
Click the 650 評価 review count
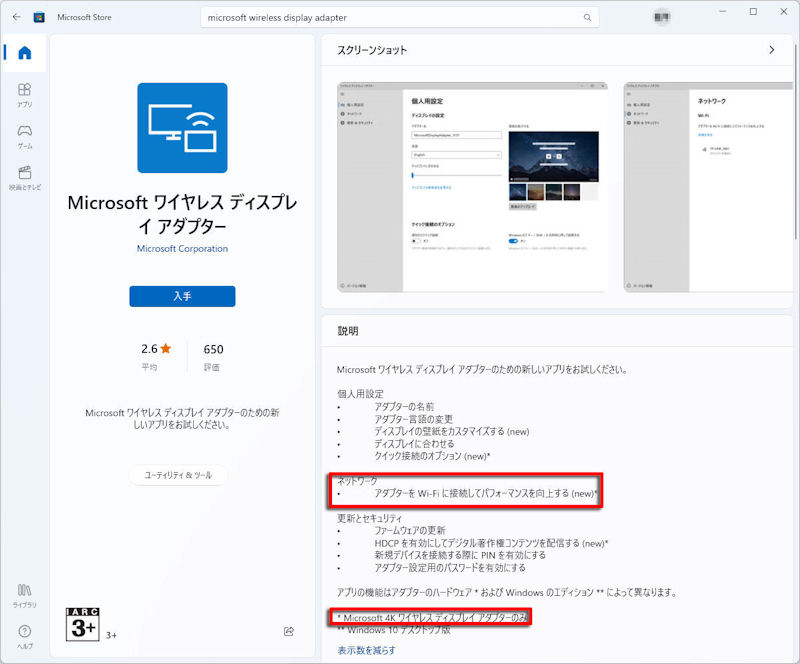[213, 357]
